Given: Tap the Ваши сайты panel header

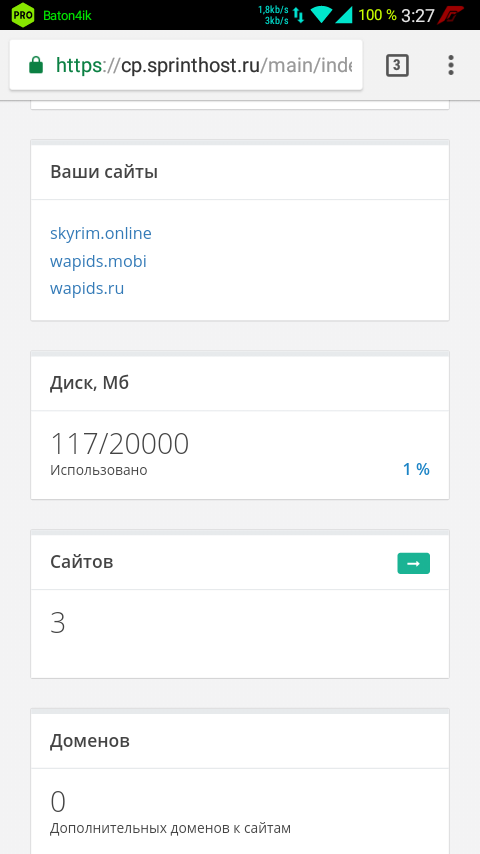Looking at the screenshot, I should point(240,172).
